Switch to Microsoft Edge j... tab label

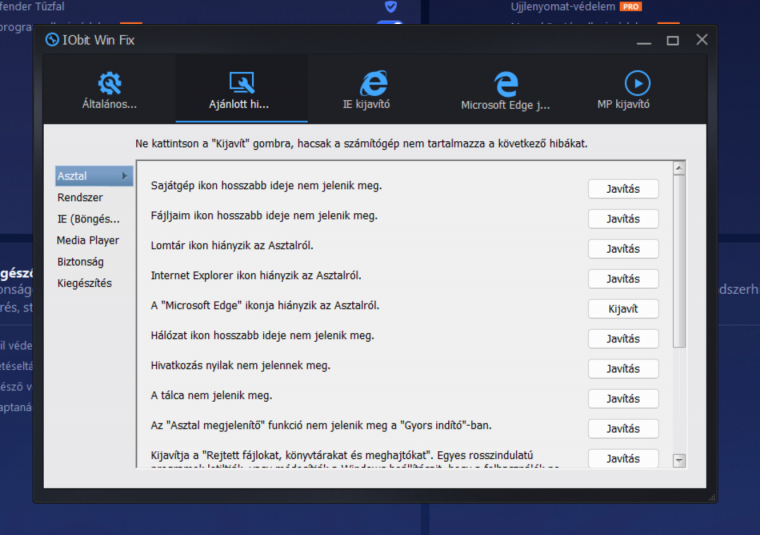(x=506, y=105)
